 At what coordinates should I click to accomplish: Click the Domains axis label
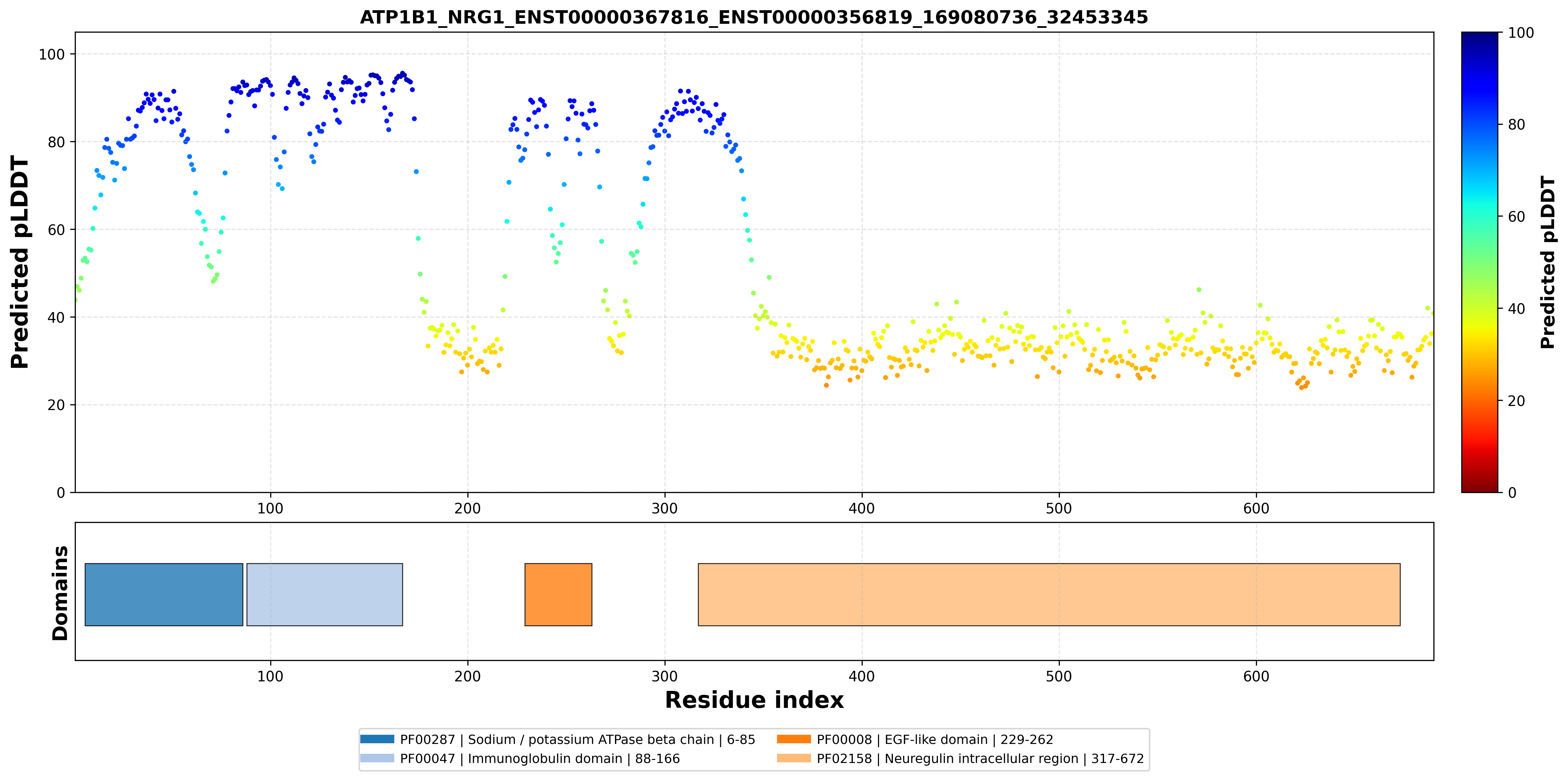[59, 593]
